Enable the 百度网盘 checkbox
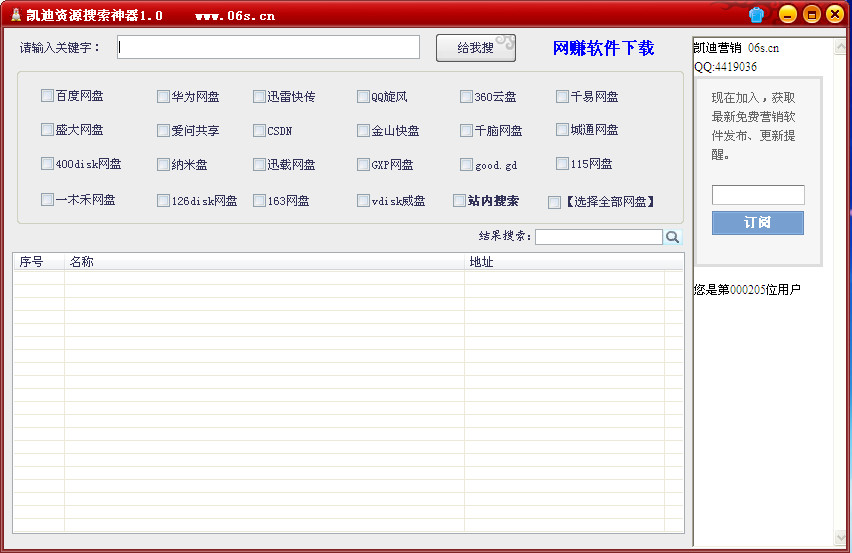Image resolution: width=852 pixels, height=553 pixels. tap(47, 96)
